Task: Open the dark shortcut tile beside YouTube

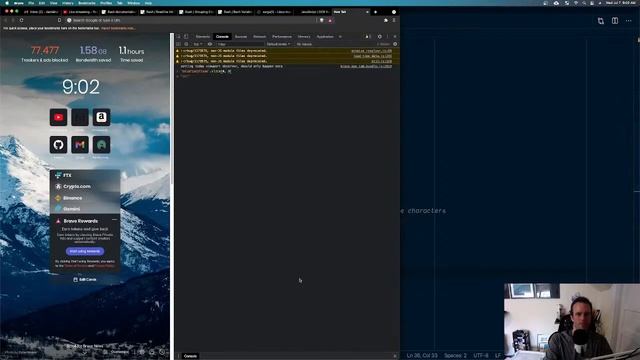Action: point(80,118)
